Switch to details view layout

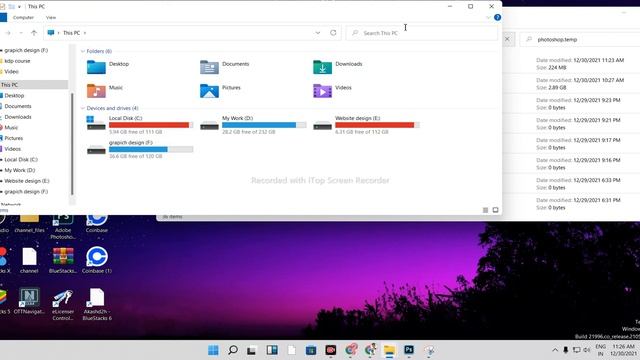click(485, 210)
